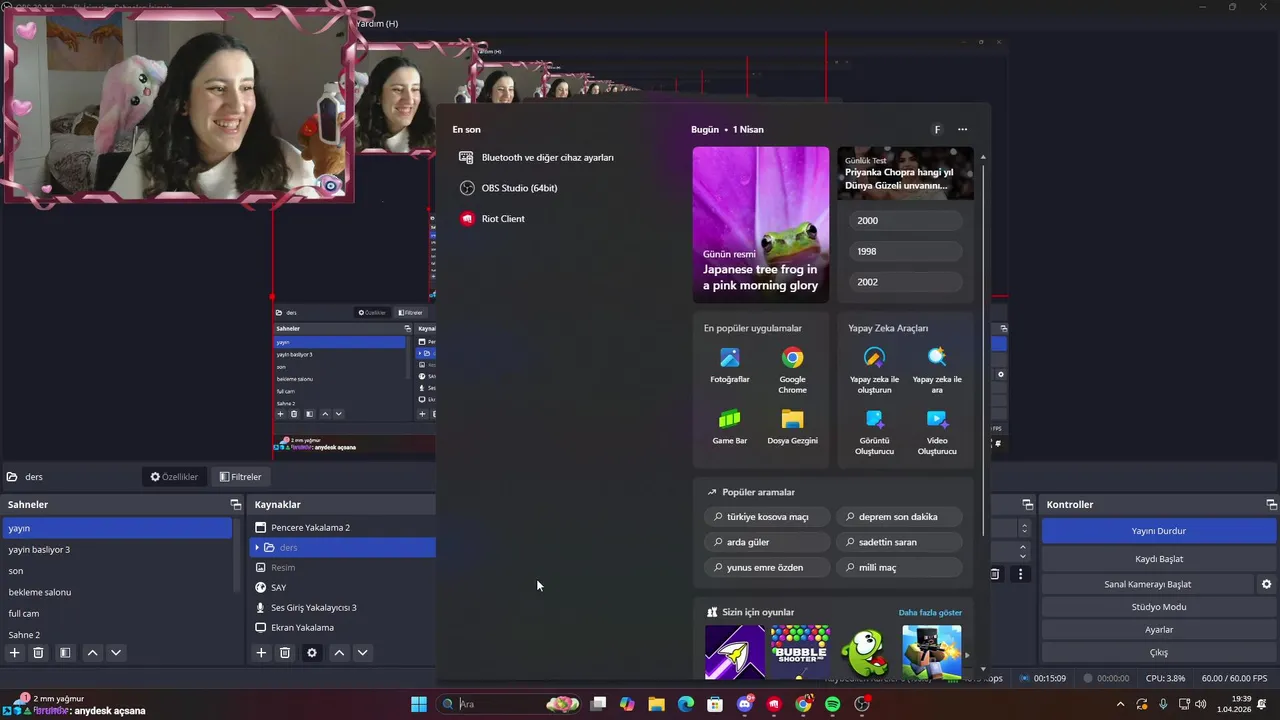Open the transition type dropdown arrows
This screenshot has width=1280, height=720.
click(1023, 528)
